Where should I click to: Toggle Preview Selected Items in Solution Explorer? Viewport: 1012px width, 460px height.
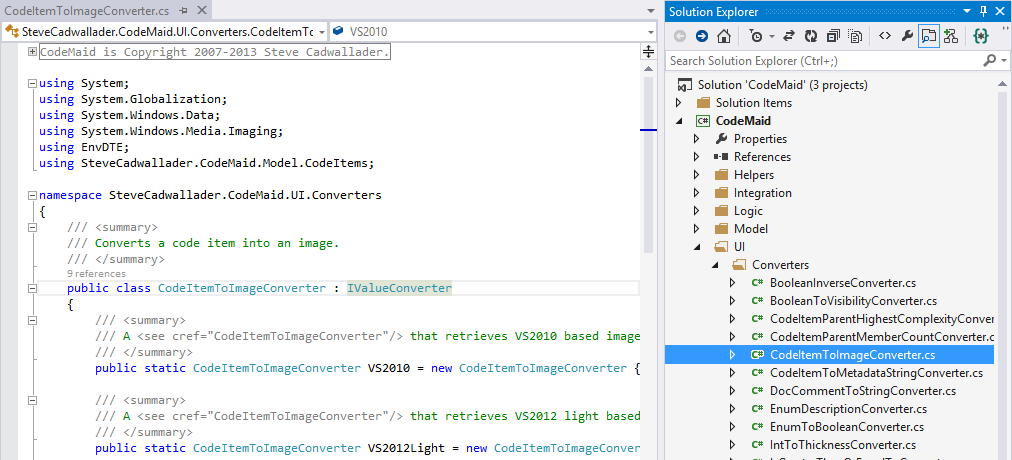(x=929, y=36)
